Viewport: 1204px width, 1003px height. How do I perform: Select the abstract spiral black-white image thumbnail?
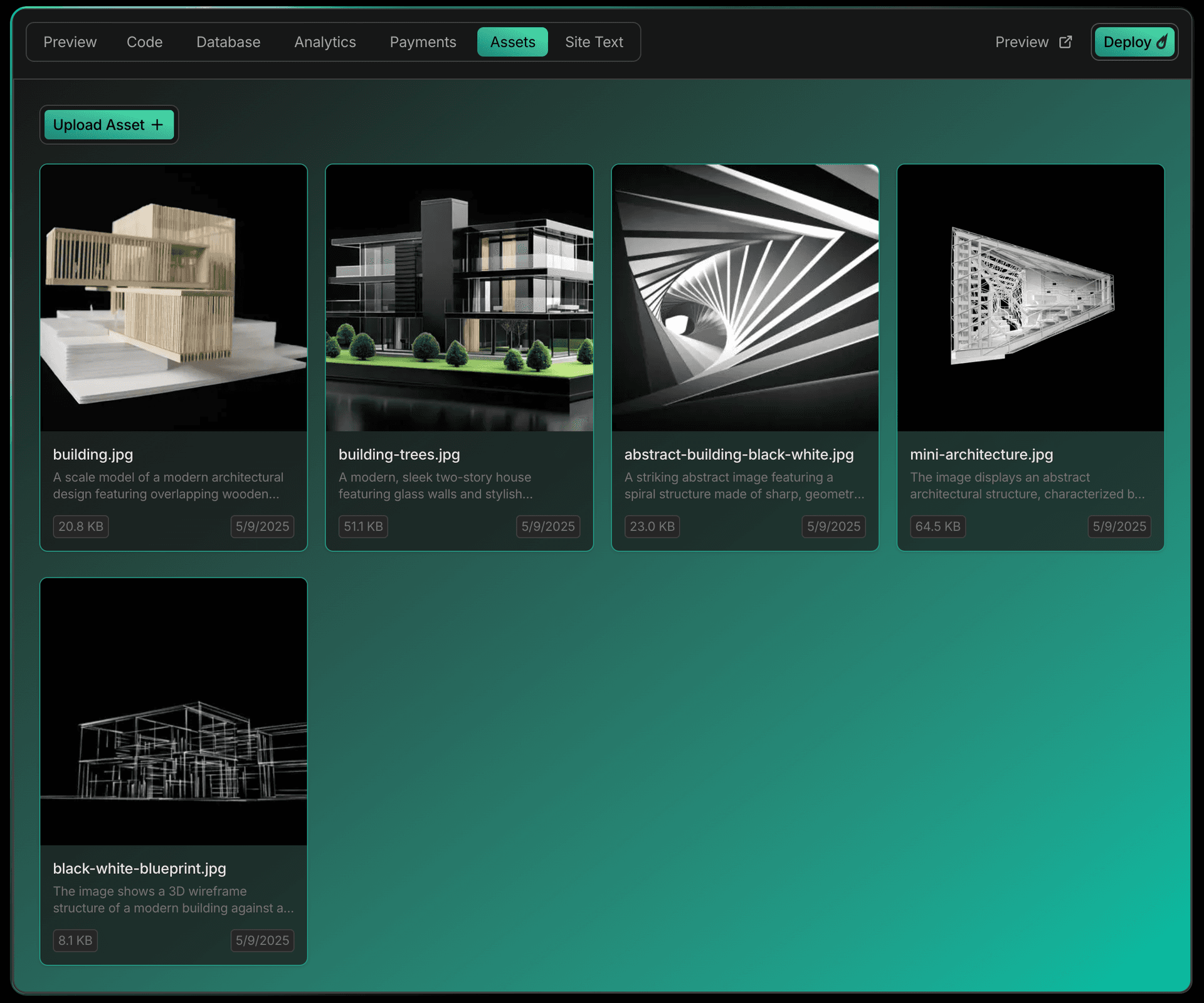pos(745,298)
